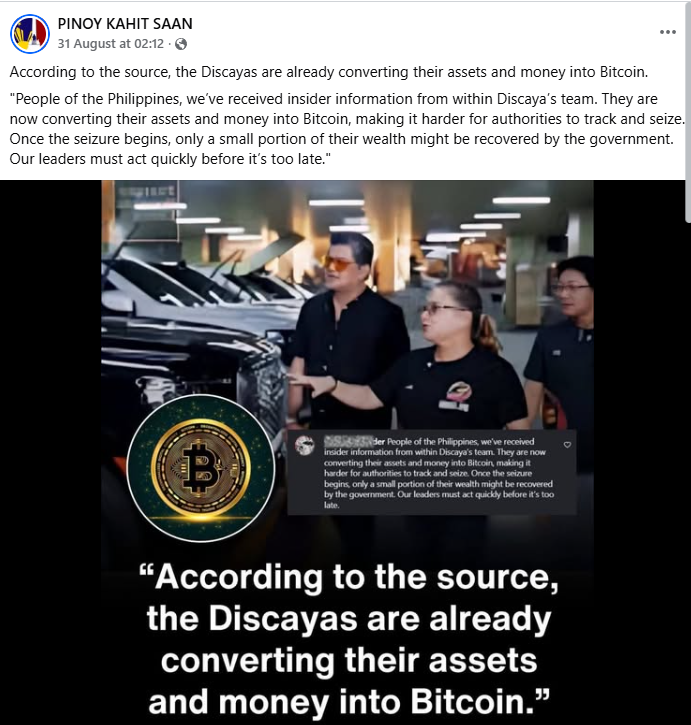Click the gold Bitcoin coin graphic
This screenshot has width=691, height=725.
point(201,468)
